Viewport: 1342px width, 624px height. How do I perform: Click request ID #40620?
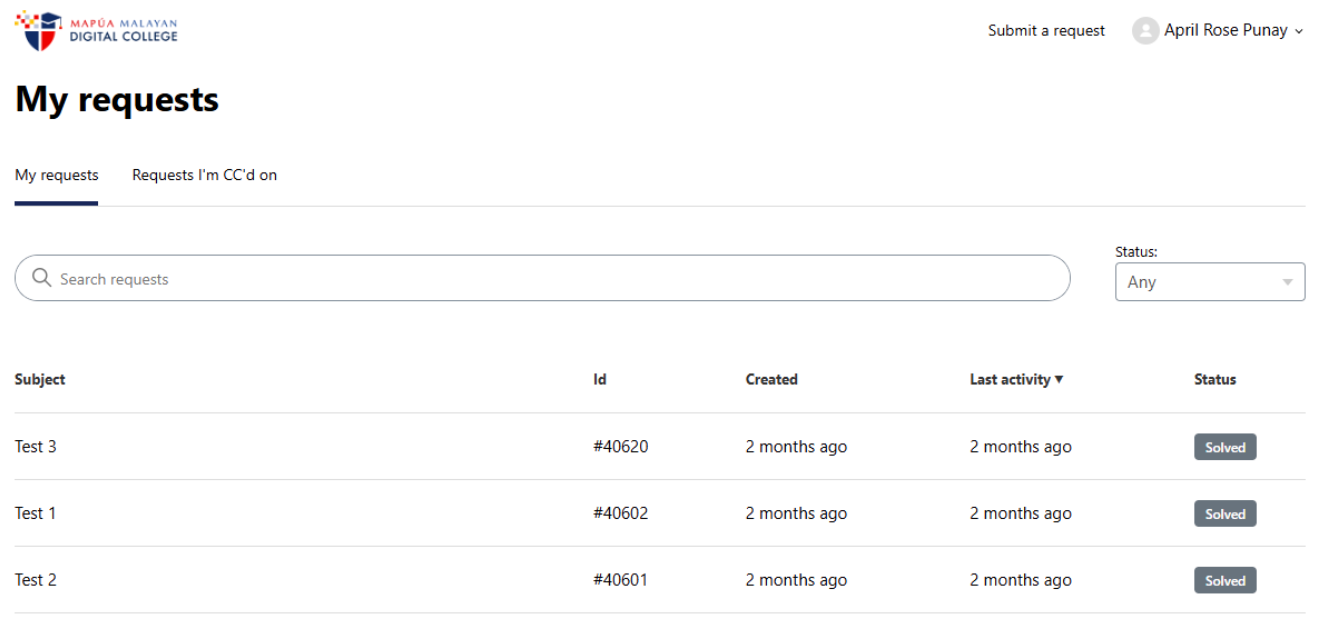620,447
